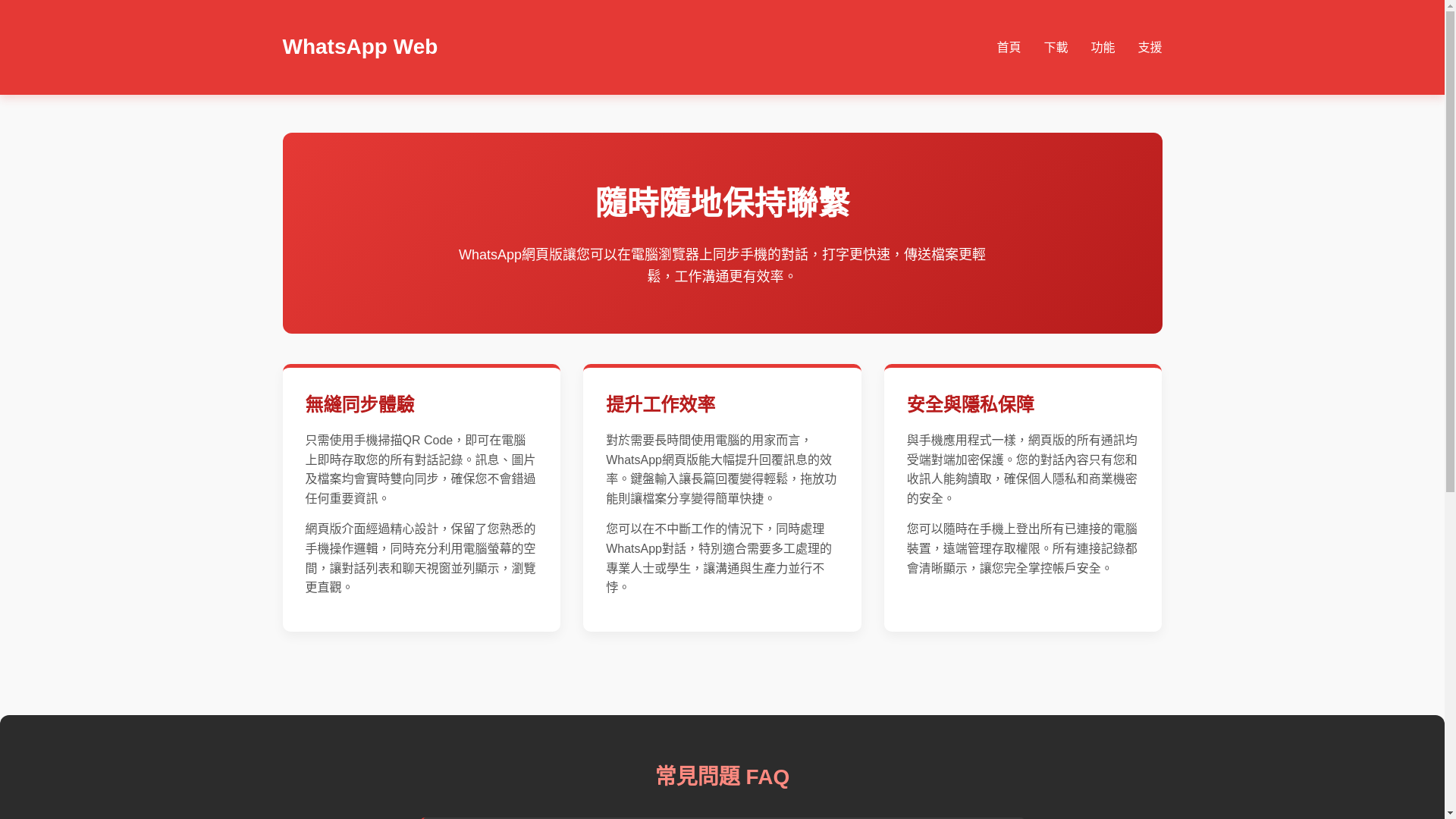1456x819 pixels.
Task: Click the paragraph starting 對於需要長時間使用電腦
Action: click(x=722, y=469)
